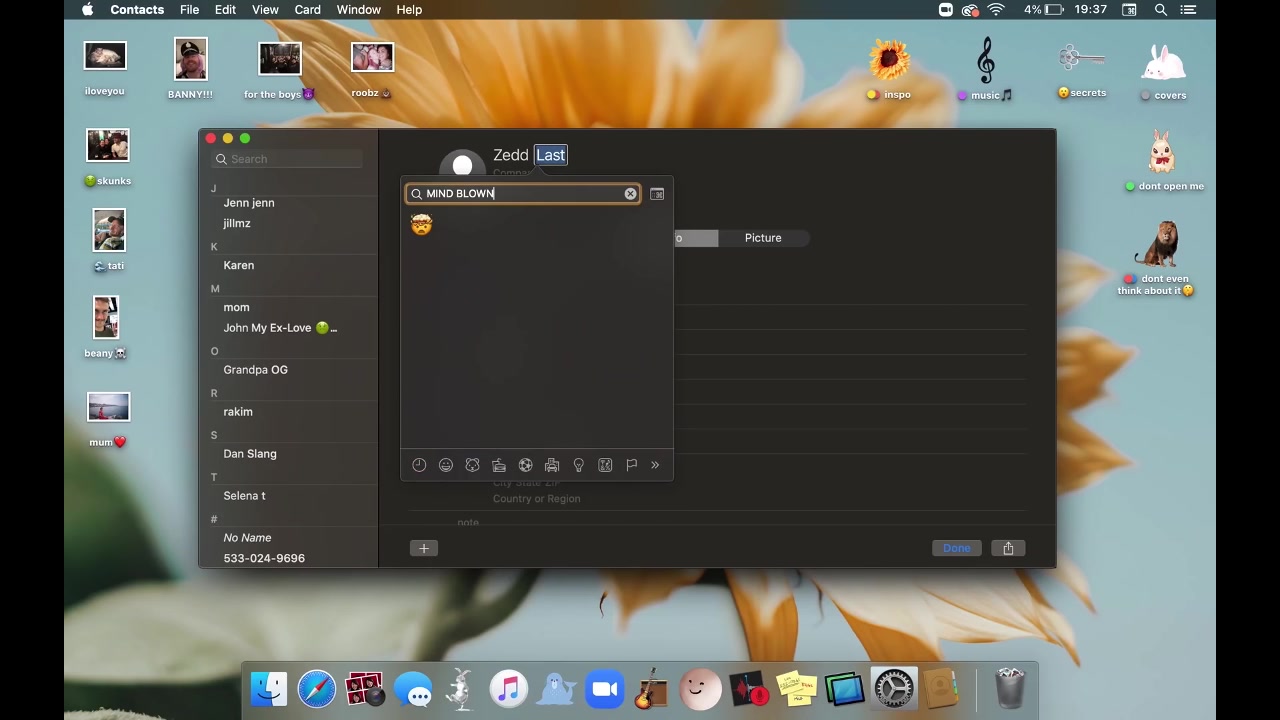Open Smileys & People emoji category
1280x720 pixels.
pos(446,465)
